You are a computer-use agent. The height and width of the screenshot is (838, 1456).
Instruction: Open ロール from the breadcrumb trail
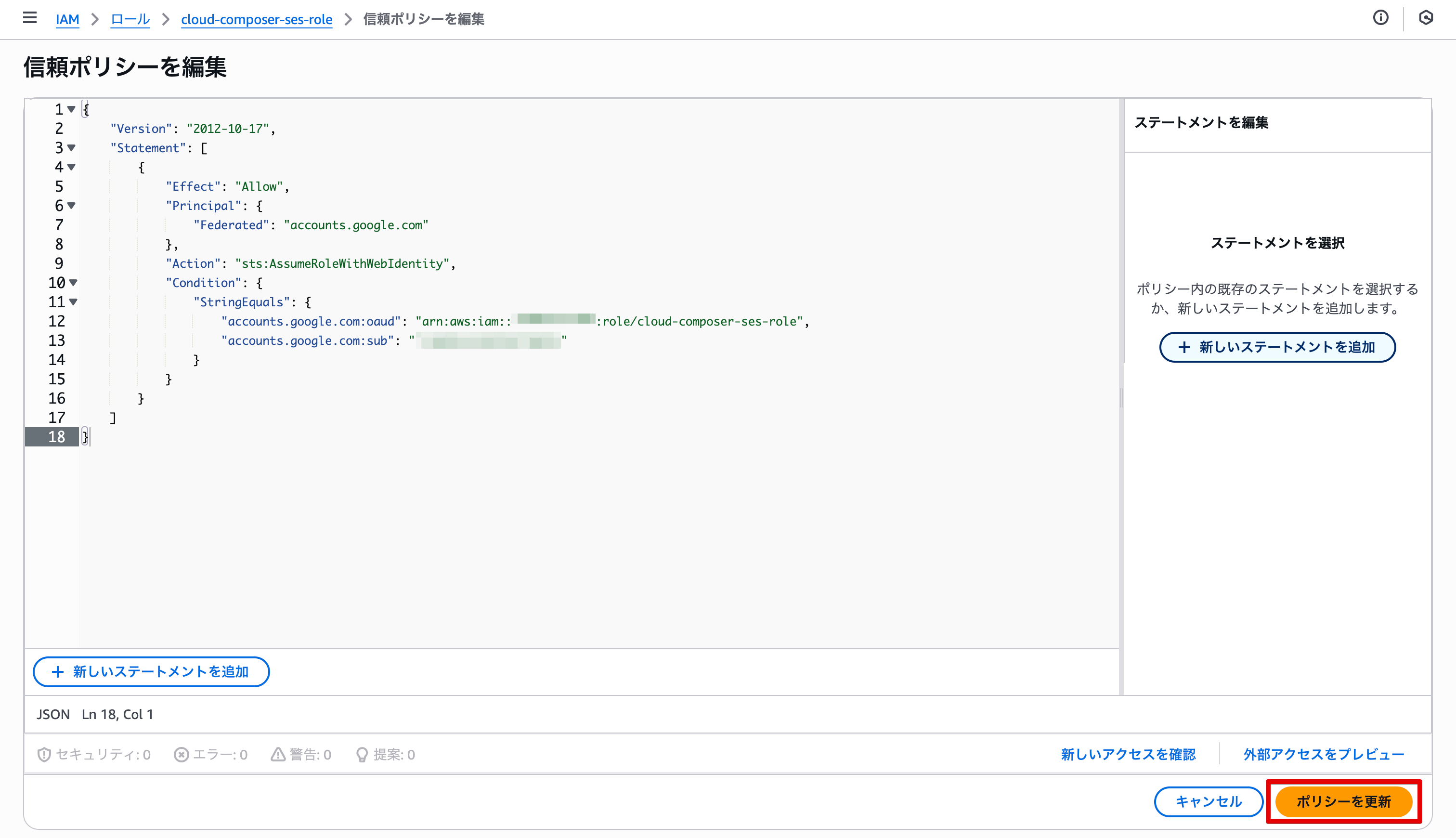tap(130, 19)
